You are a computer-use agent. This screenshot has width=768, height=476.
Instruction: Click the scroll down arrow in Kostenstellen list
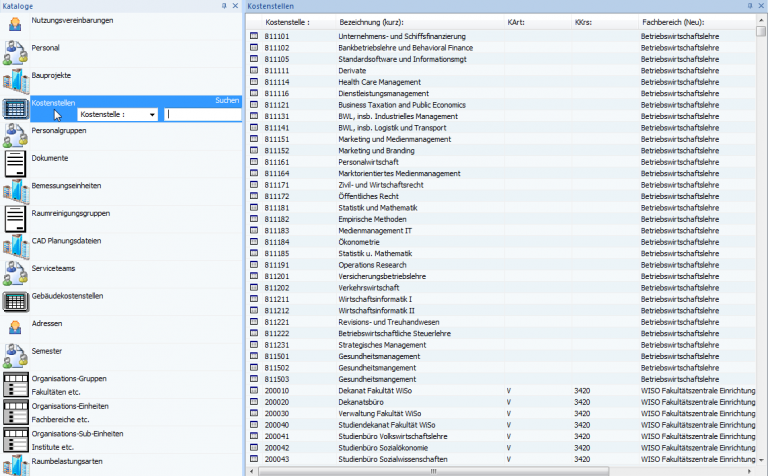761,460
